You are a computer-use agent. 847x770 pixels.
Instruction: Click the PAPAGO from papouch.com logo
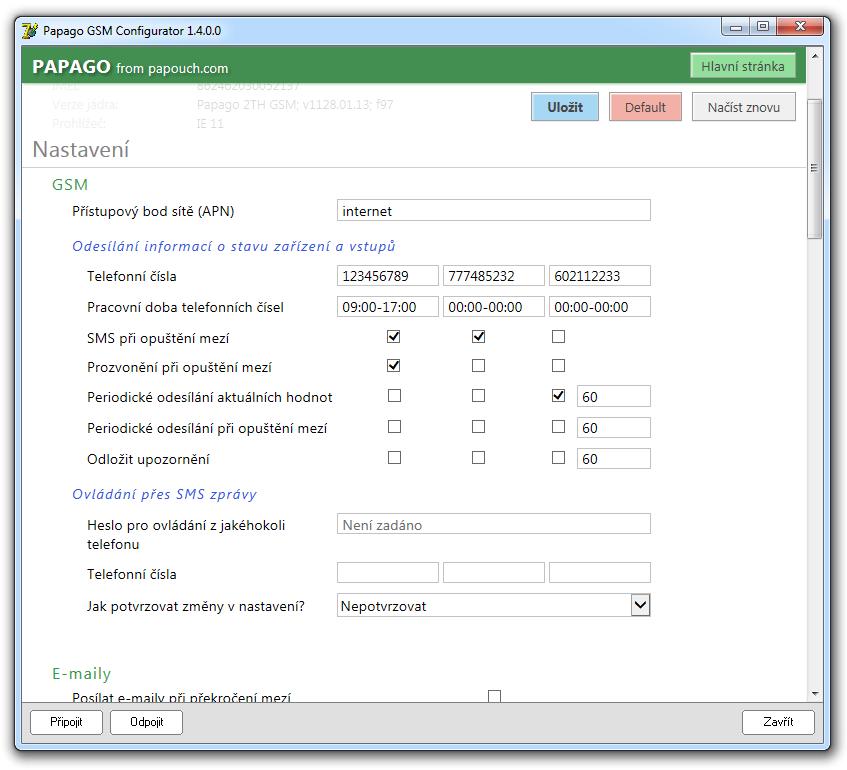click(130, 67)
